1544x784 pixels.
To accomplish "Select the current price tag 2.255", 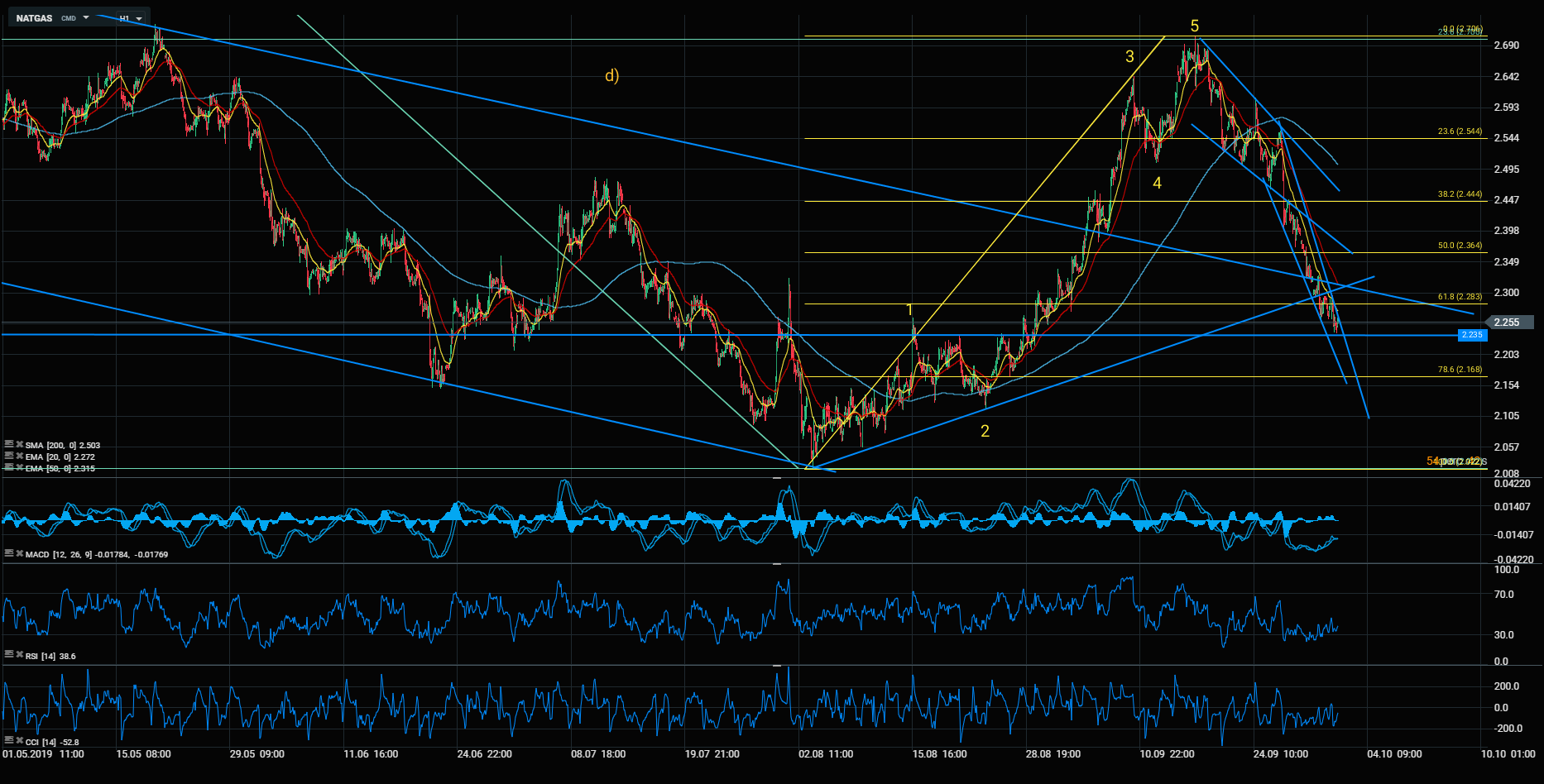I will tap(1511, 323).
